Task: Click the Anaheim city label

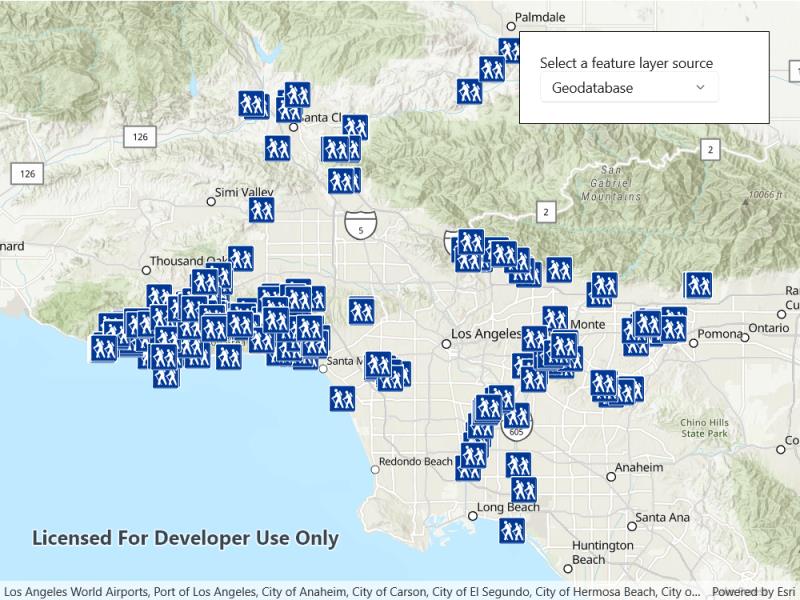Action: 639,467
